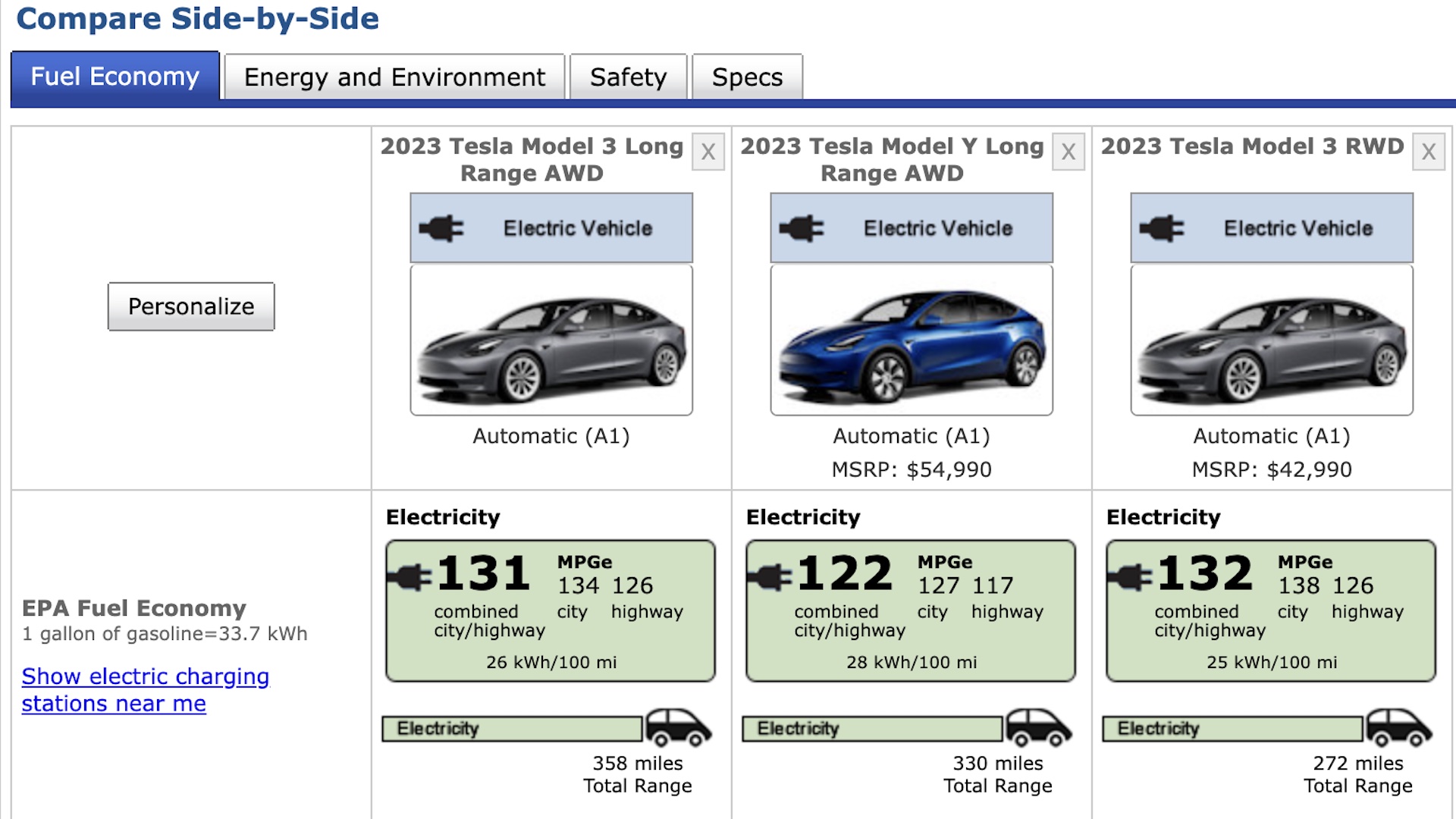Click car icon above 330 miles range
This screenshot has height=819, width=1456.
1038,727
